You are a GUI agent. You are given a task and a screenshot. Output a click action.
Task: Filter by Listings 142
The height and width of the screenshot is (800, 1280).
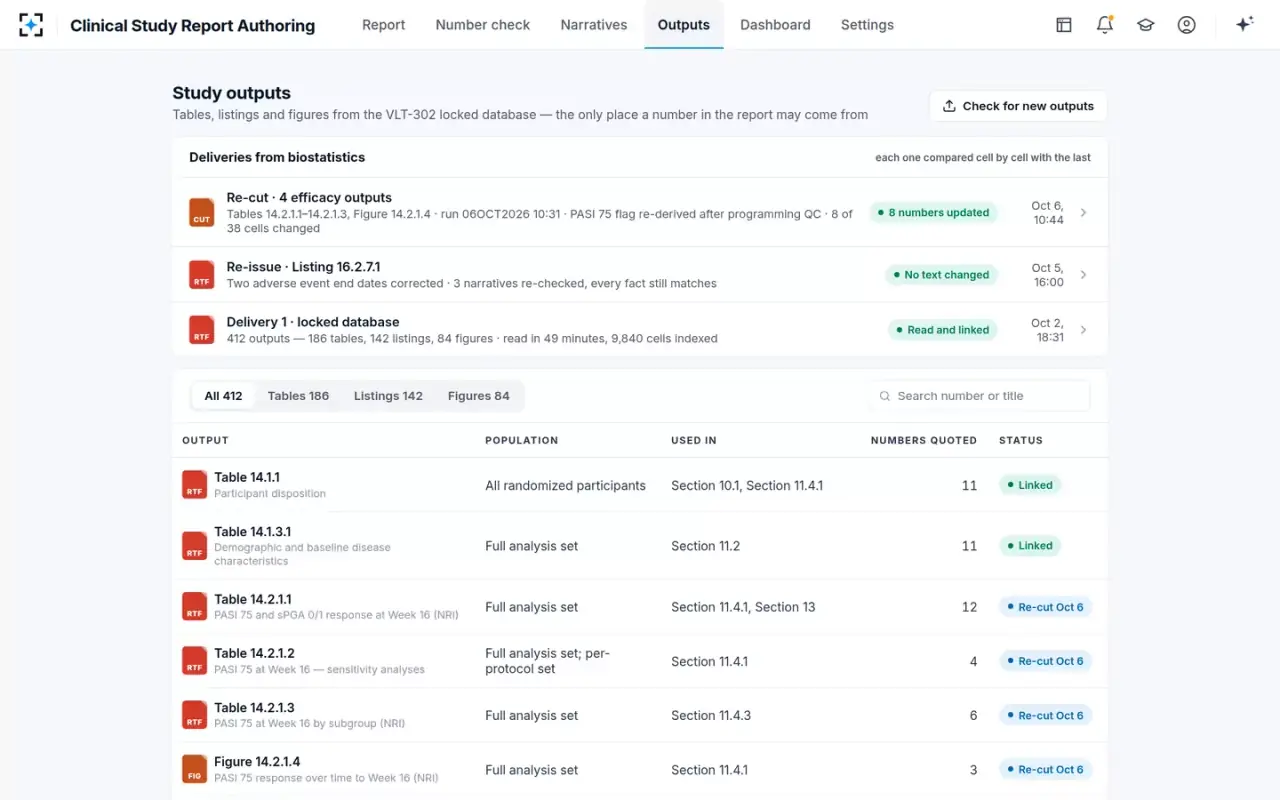click(388, 396)
